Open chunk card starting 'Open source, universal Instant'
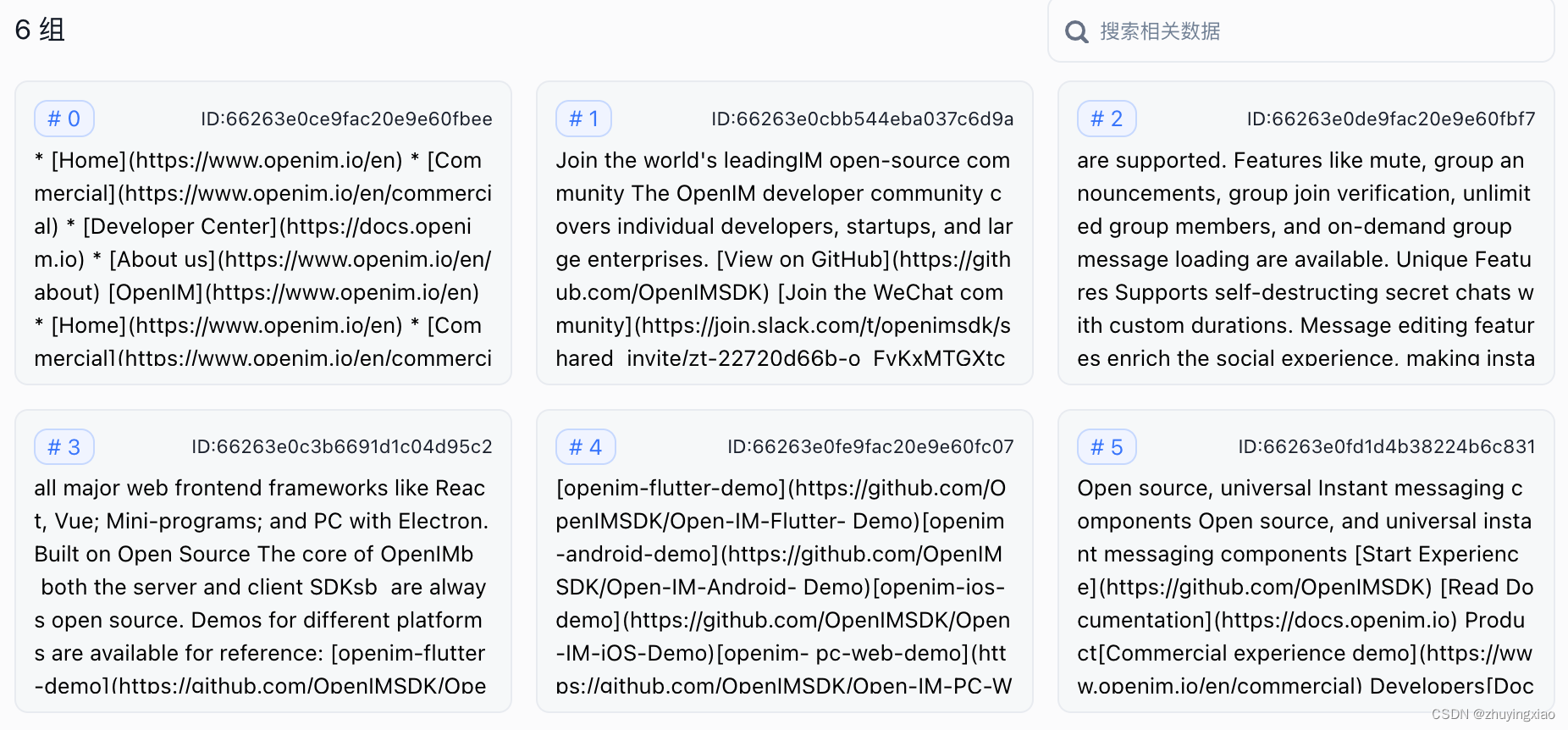Image resolution: width=1568 pixels, height=730 pixels. 1306,561
